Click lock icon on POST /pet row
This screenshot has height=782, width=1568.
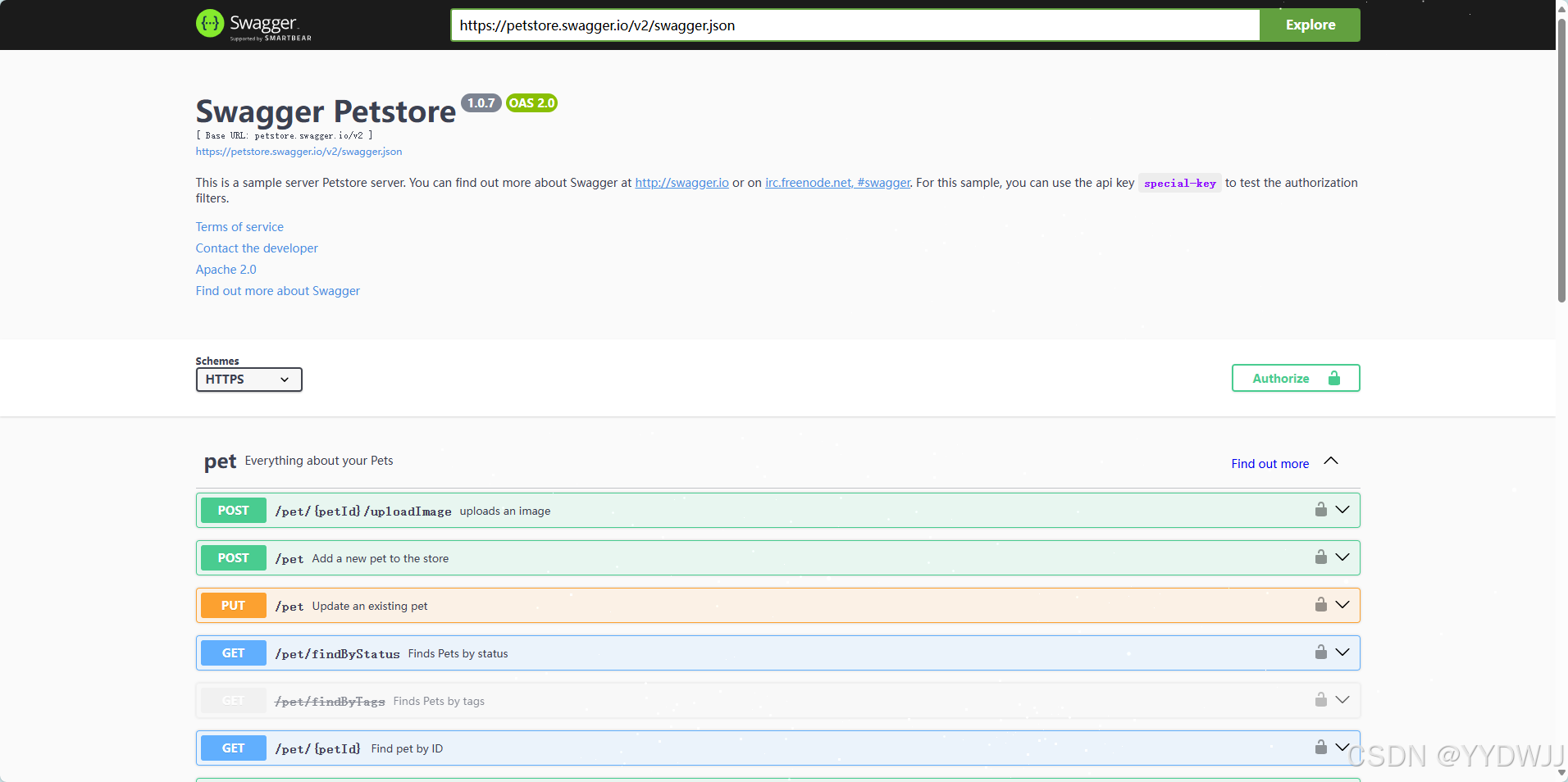[1320, 557]
